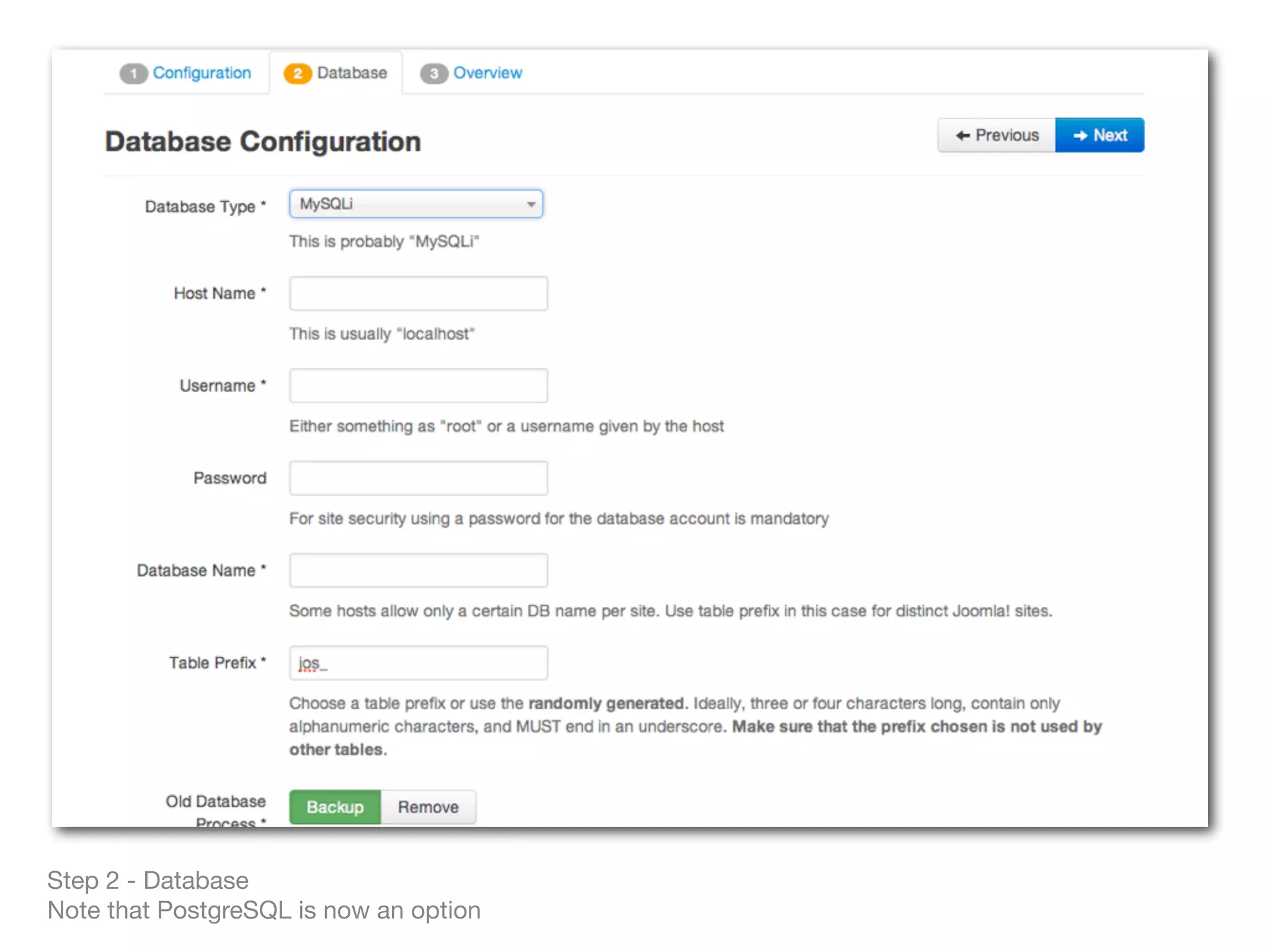
Task: Click the root username hint text
Action: tap(507, 426)
